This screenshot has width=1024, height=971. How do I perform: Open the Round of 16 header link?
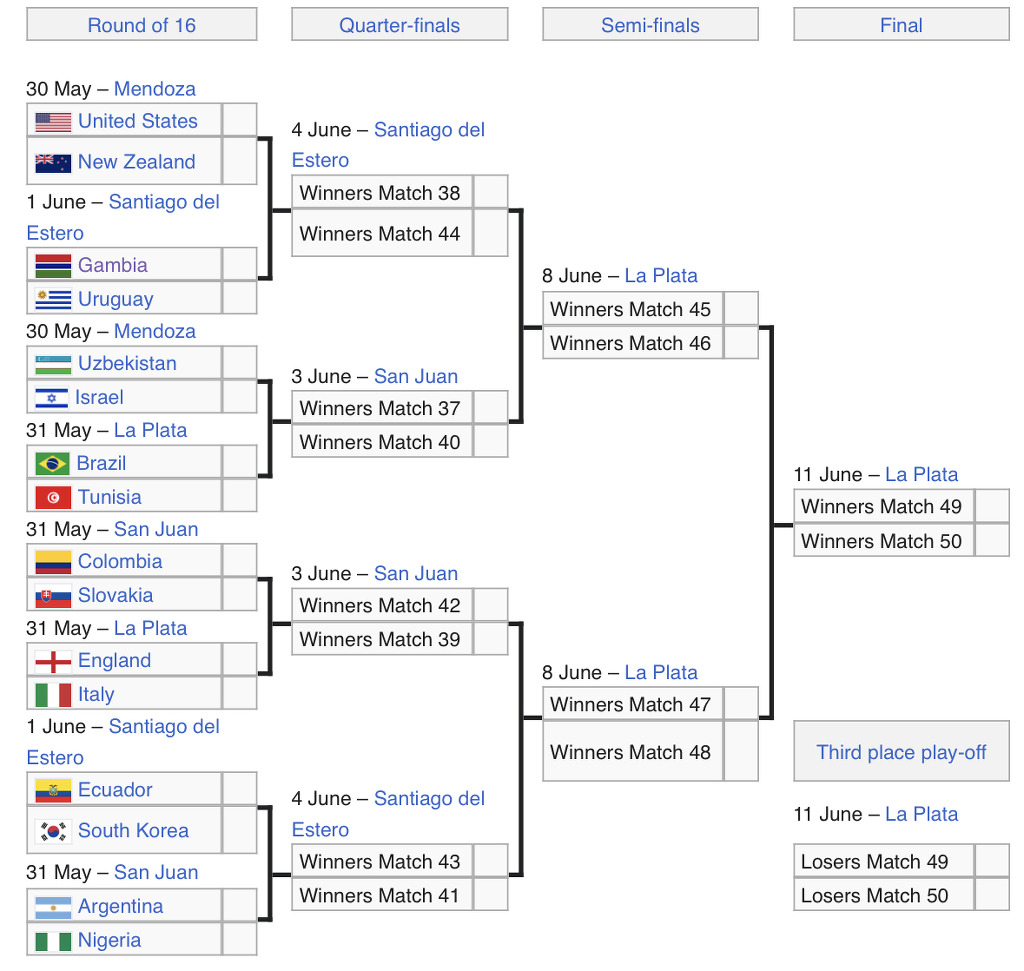tap(142, 25)
